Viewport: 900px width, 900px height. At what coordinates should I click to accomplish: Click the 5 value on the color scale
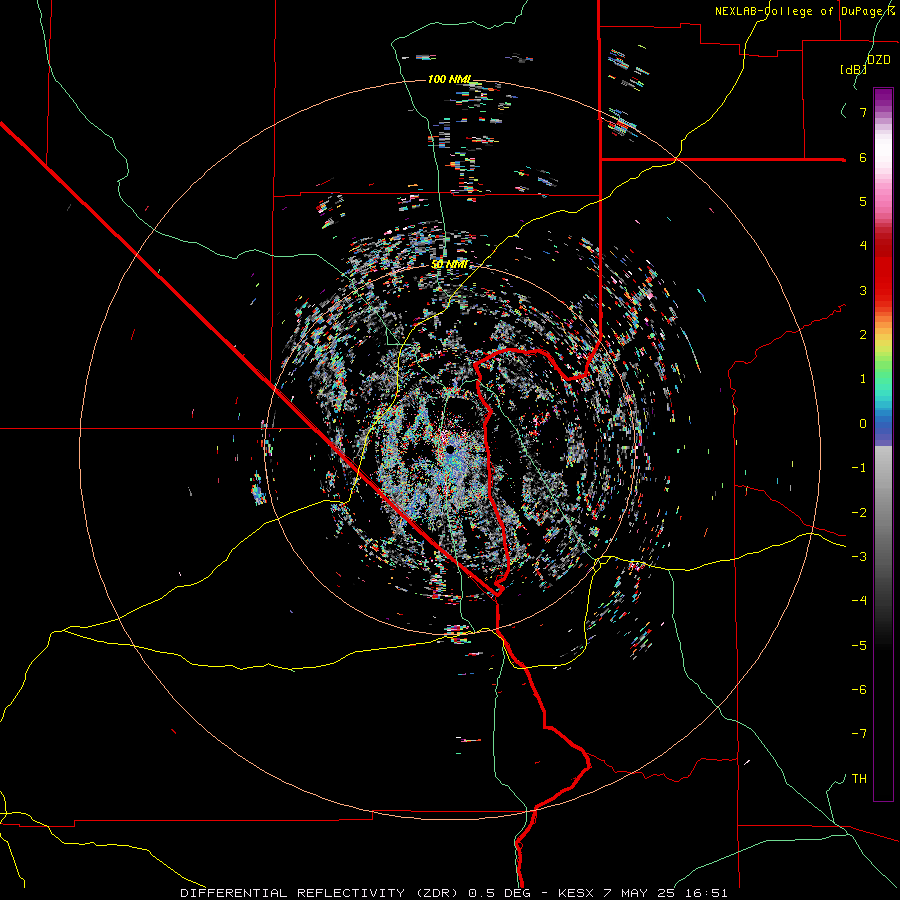(863, 201)
